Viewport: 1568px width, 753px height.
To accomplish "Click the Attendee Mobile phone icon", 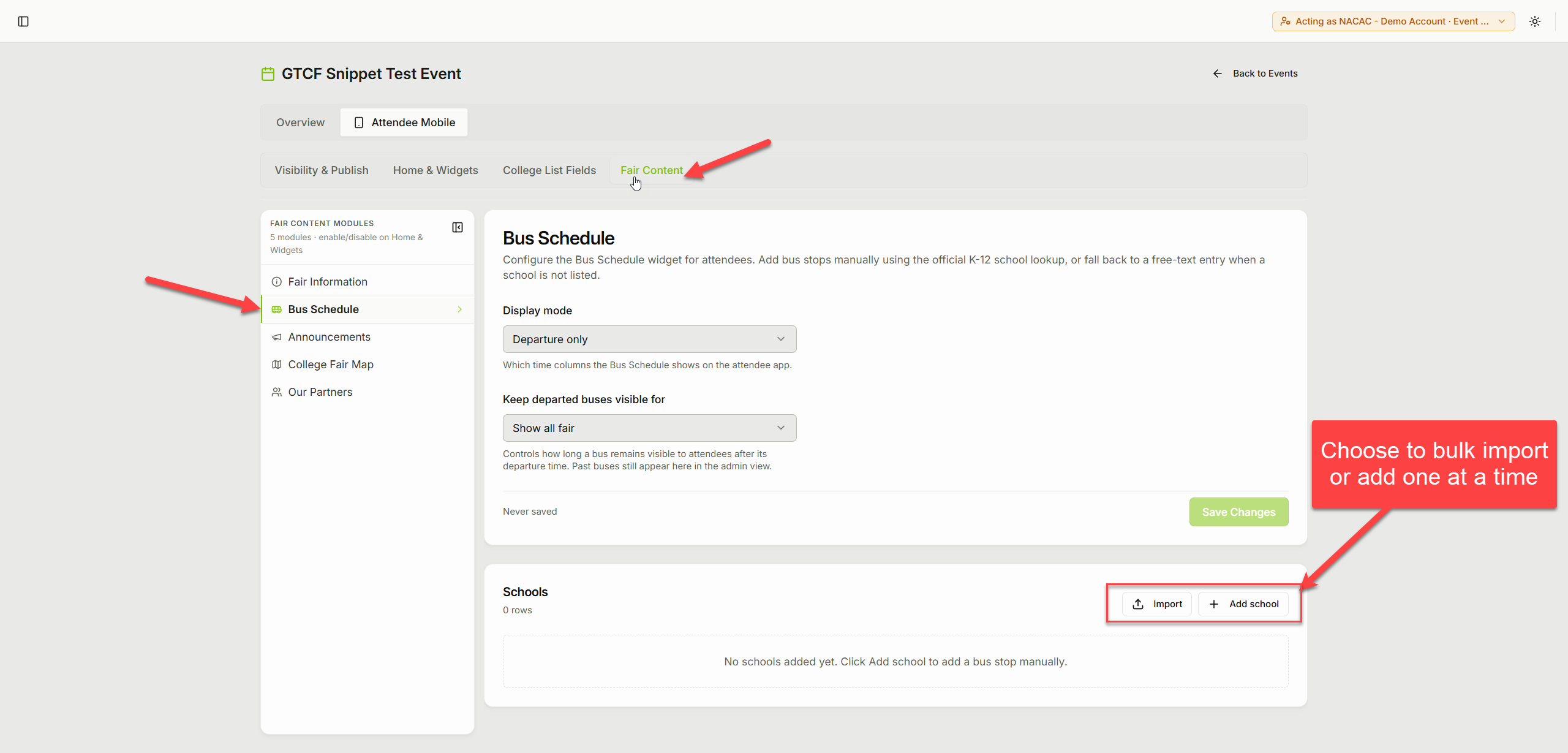I will click(359, 123).
